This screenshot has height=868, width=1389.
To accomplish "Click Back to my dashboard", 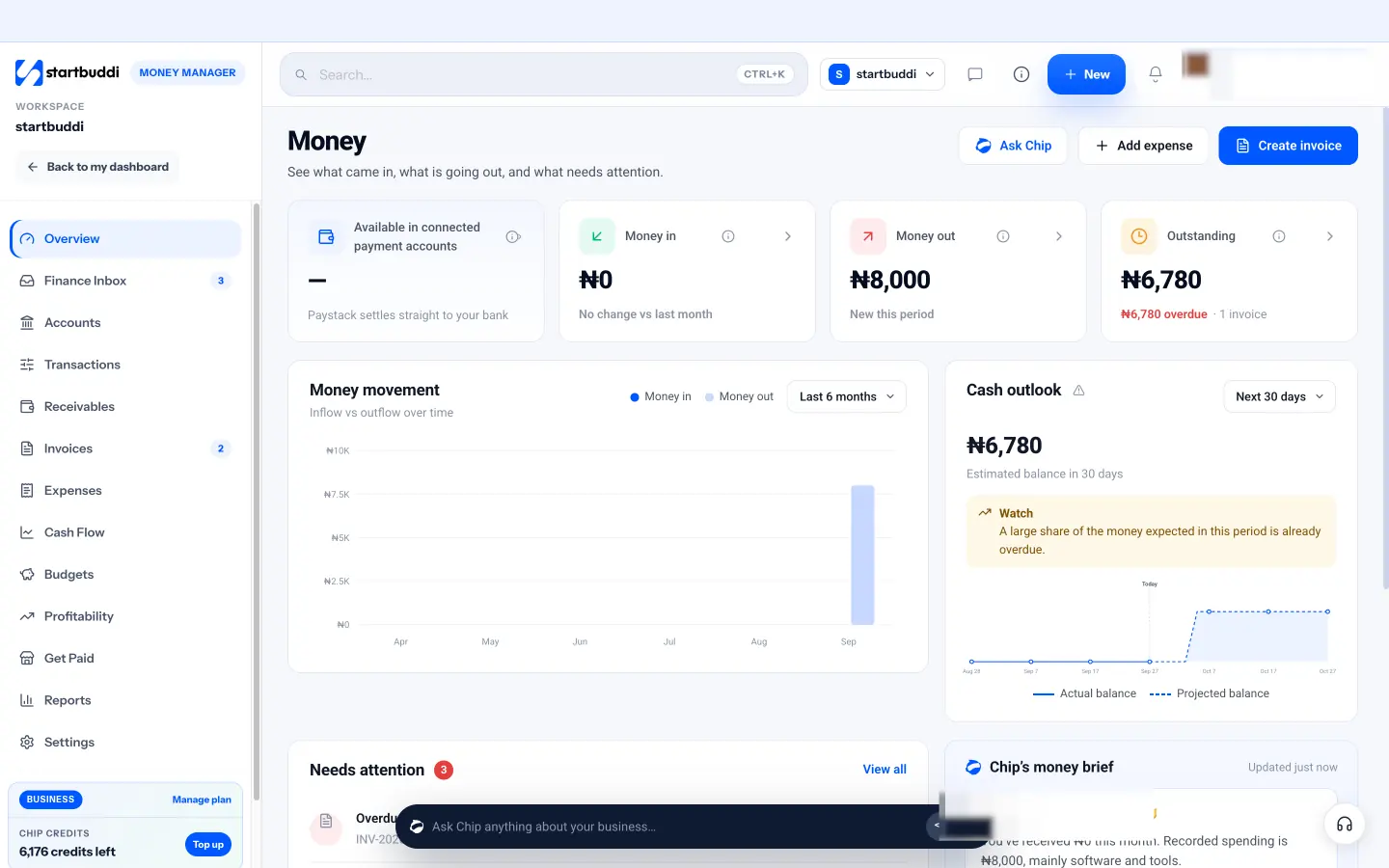I will point(97,167).
